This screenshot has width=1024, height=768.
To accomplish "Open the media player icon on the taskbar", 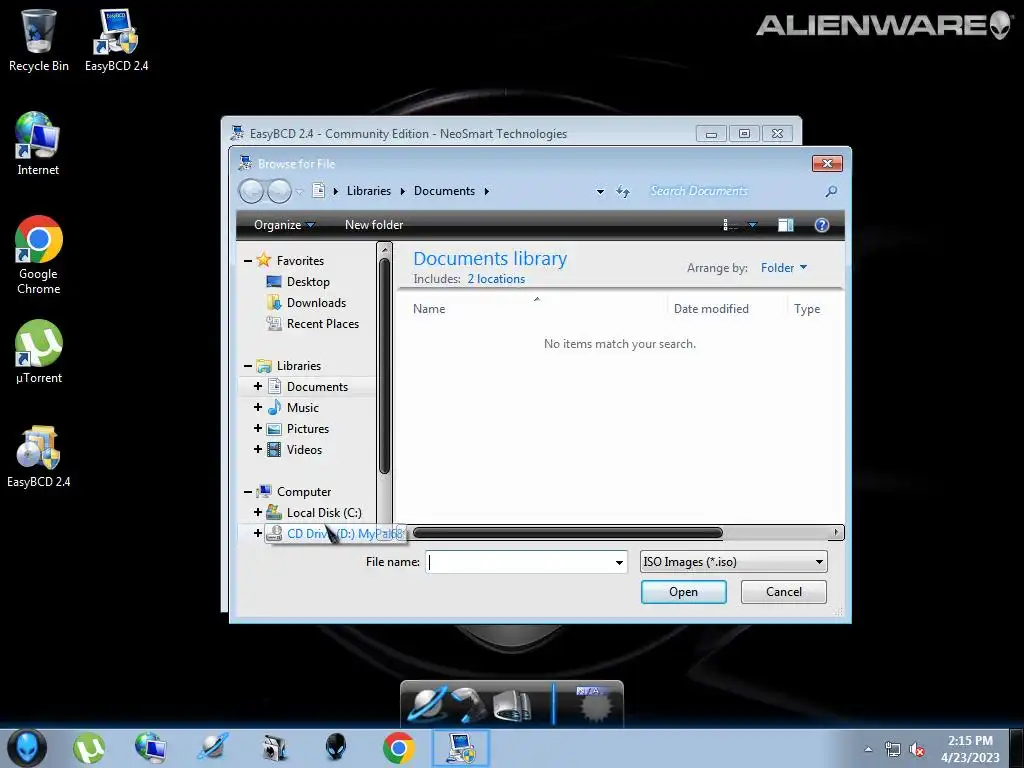I will [x=274, y=748].
